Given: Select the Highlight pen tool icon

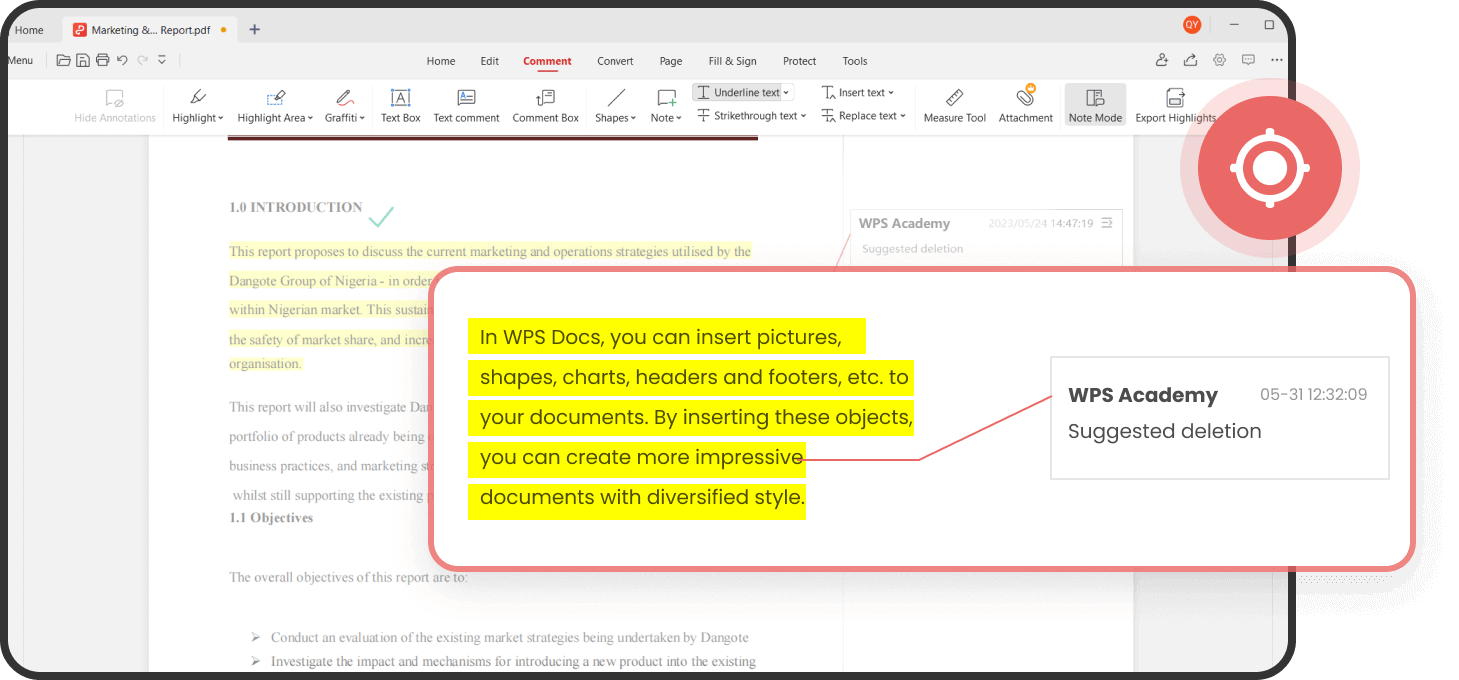Looking at the screenshot, I should pyautogui.click(x=198, y=97).
